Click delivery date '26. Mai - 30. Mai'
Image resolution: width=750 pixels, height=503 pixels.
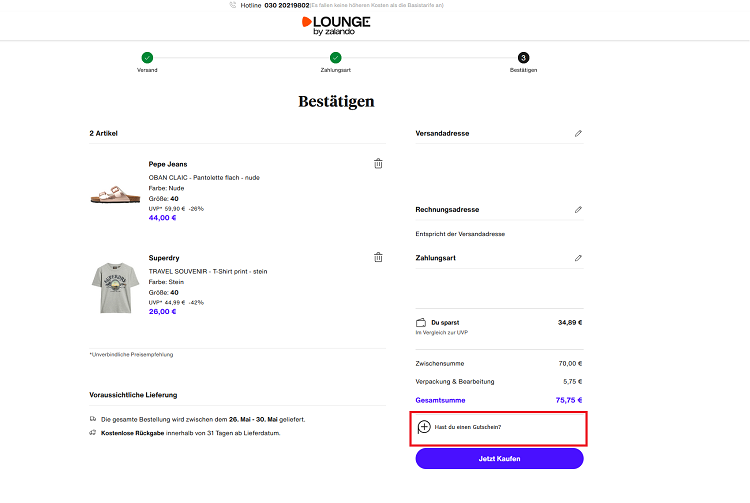253,419
